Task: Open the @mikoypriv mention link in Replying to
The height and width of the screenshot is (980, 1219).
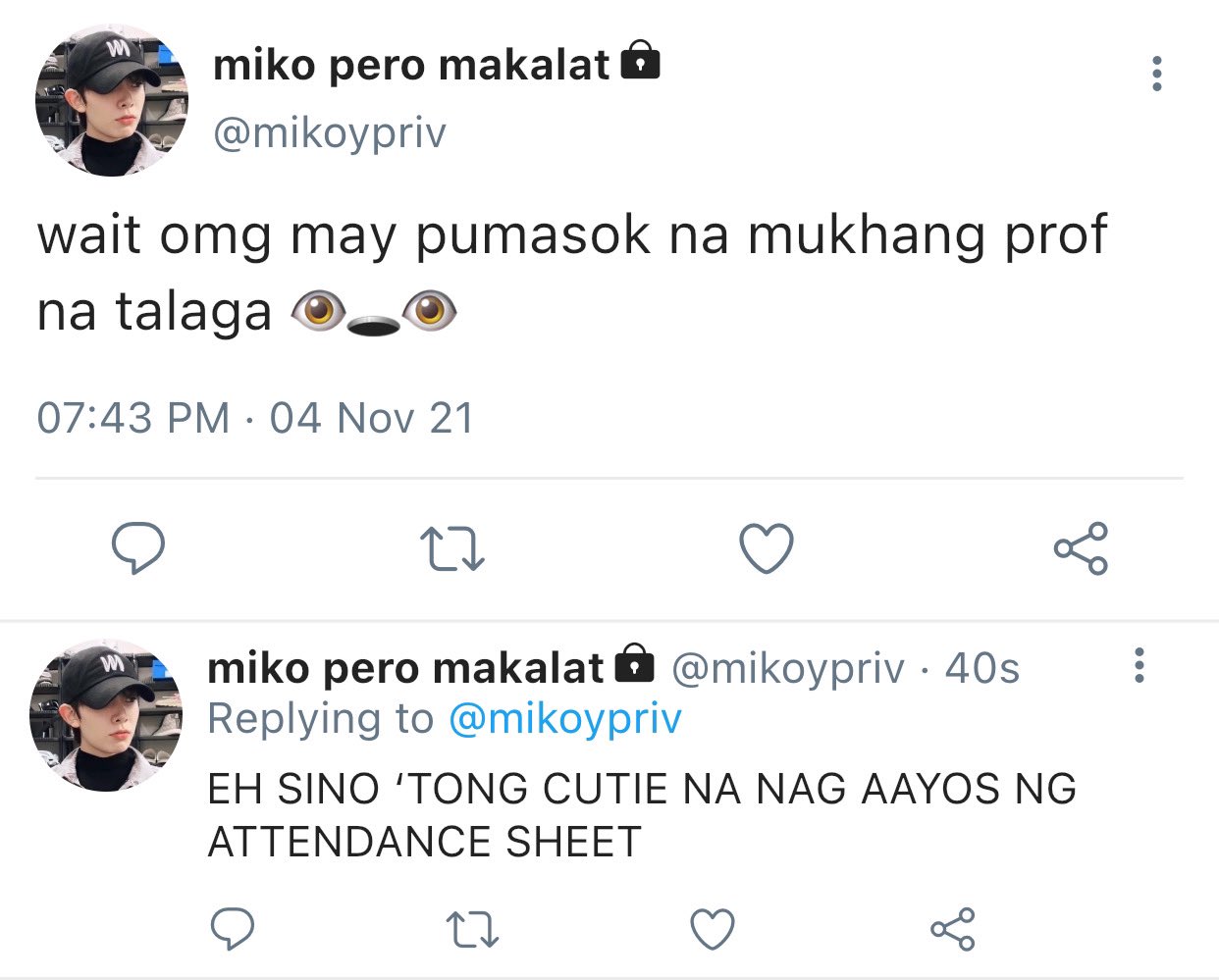Action: coord(564,720)
